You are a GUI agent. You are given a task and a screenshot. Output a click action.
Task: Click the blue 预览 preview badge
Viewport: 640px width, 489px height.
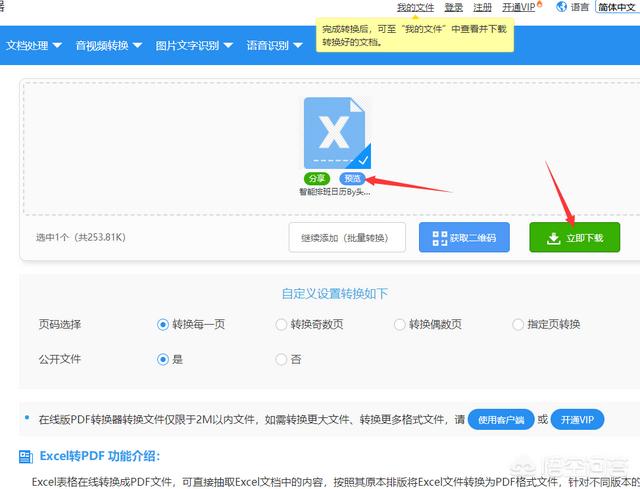(352, 178)
